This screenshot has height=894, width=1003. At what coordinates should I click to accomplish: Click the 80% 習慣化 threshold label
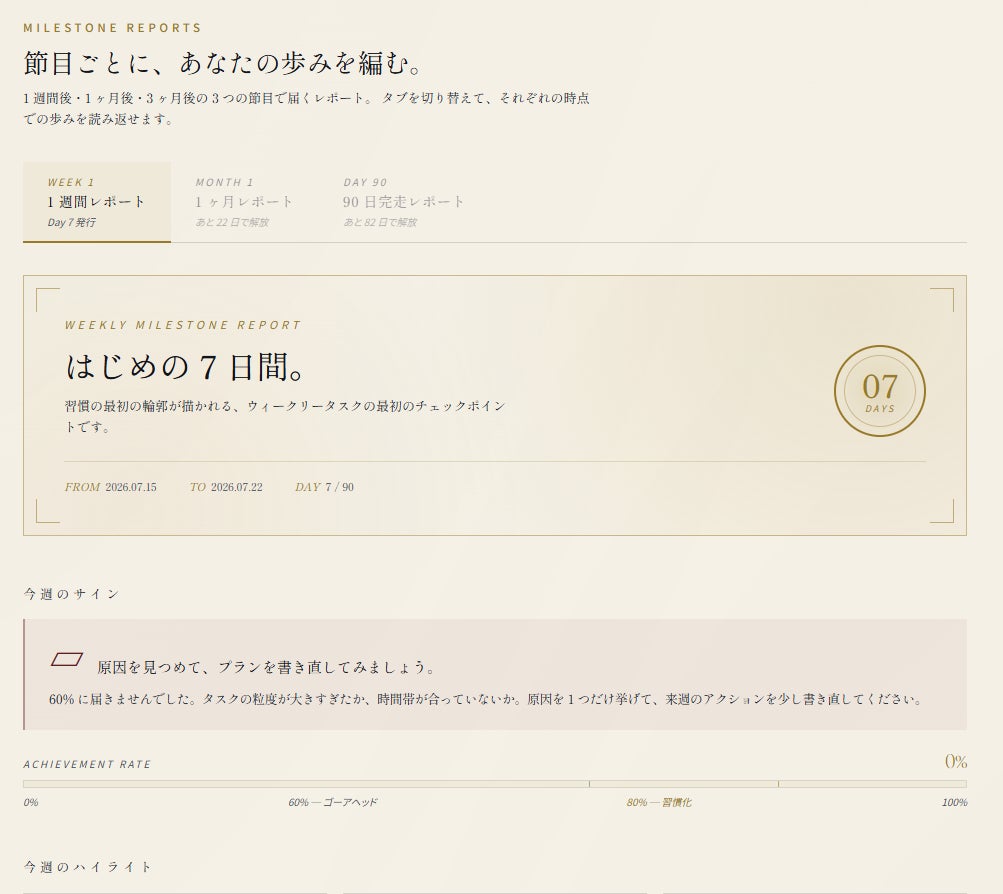click(659, 803)
